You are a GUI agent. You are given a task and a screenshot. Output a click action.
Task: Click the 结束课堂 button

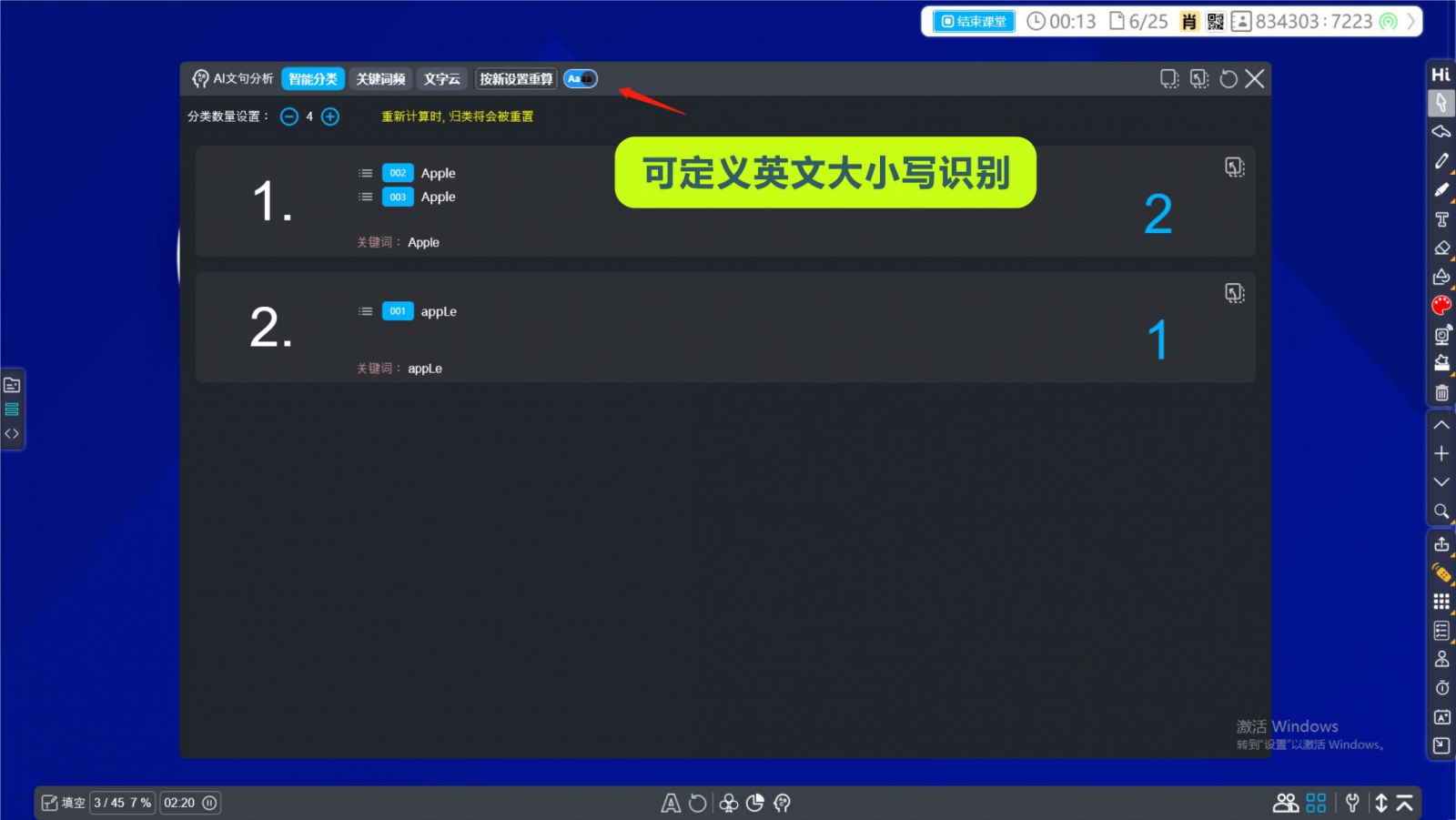(x=974, y=21)
